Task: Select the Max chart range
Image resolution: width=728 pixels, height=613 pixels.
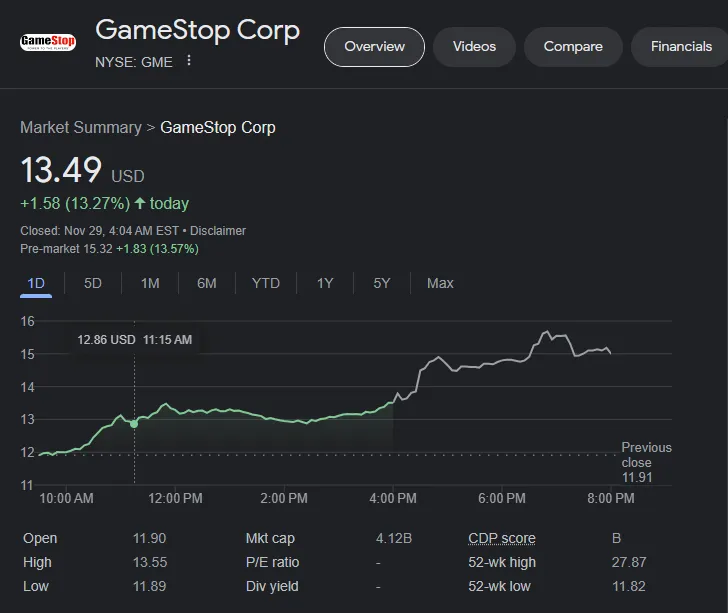Action: [x=440, y=283]
